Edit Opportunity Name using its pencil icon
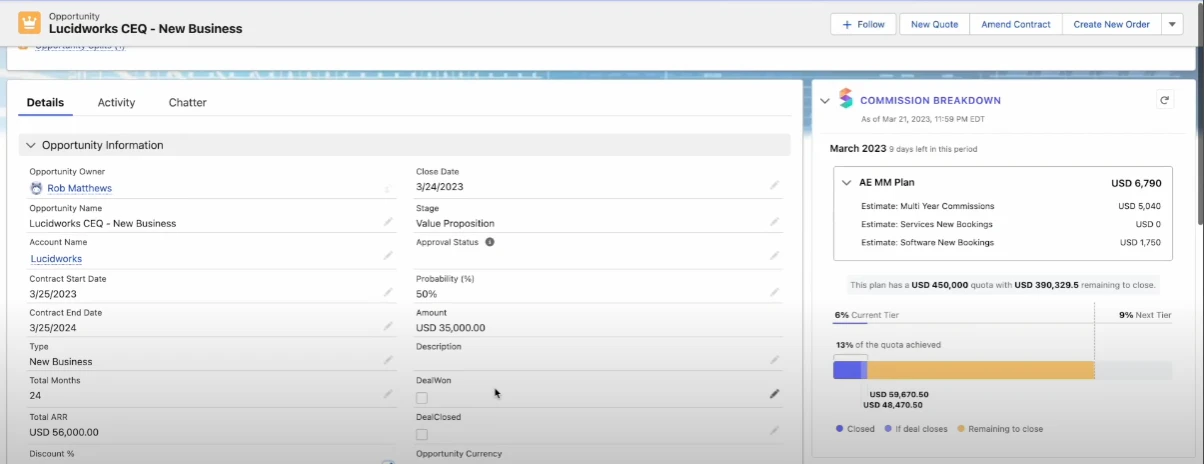The width and height of the screenshot is (1204, 464). (388, 222)
